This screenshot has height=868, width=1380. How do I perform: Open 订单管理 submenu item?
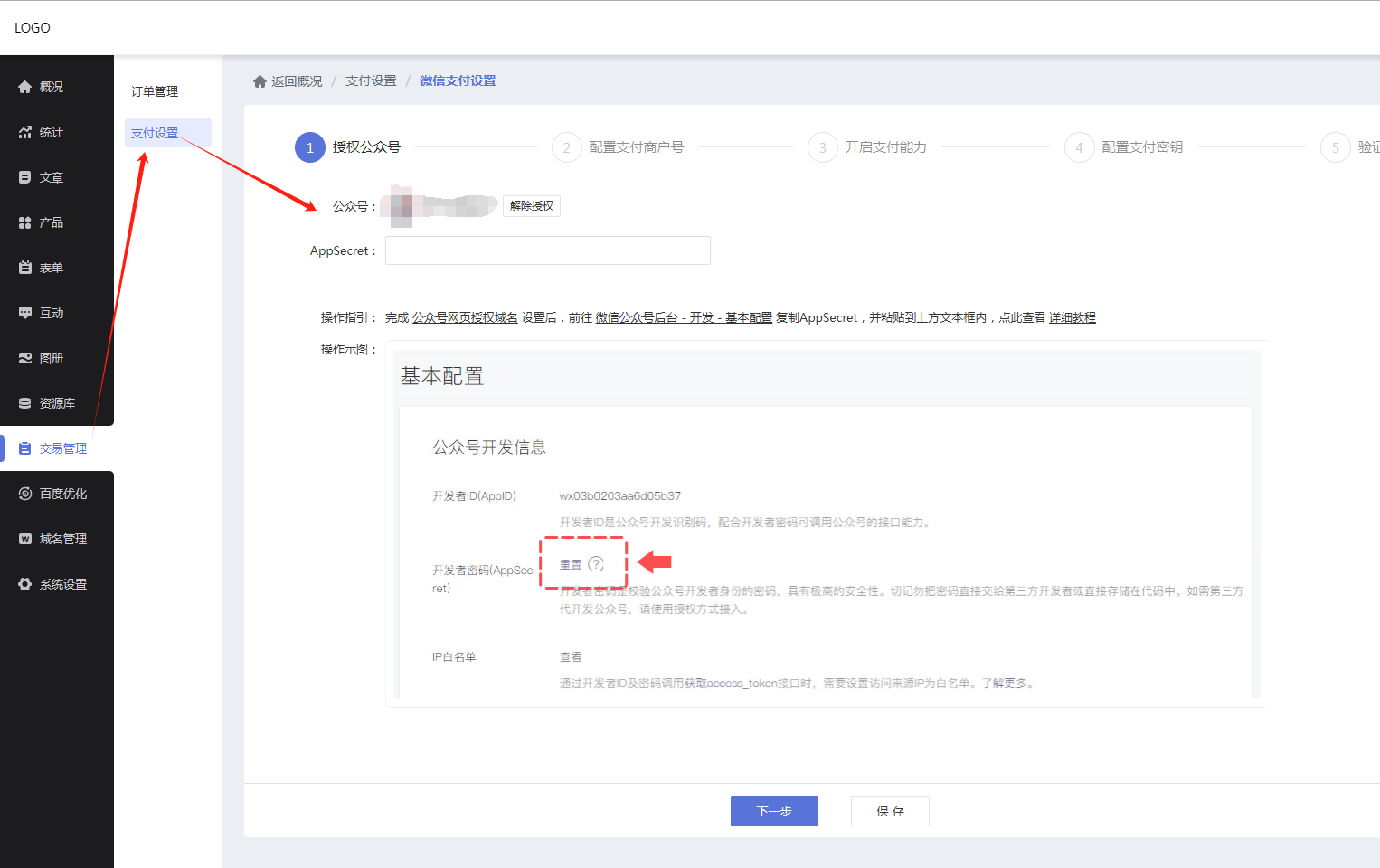pyautogui.click(x=155, y=91)
